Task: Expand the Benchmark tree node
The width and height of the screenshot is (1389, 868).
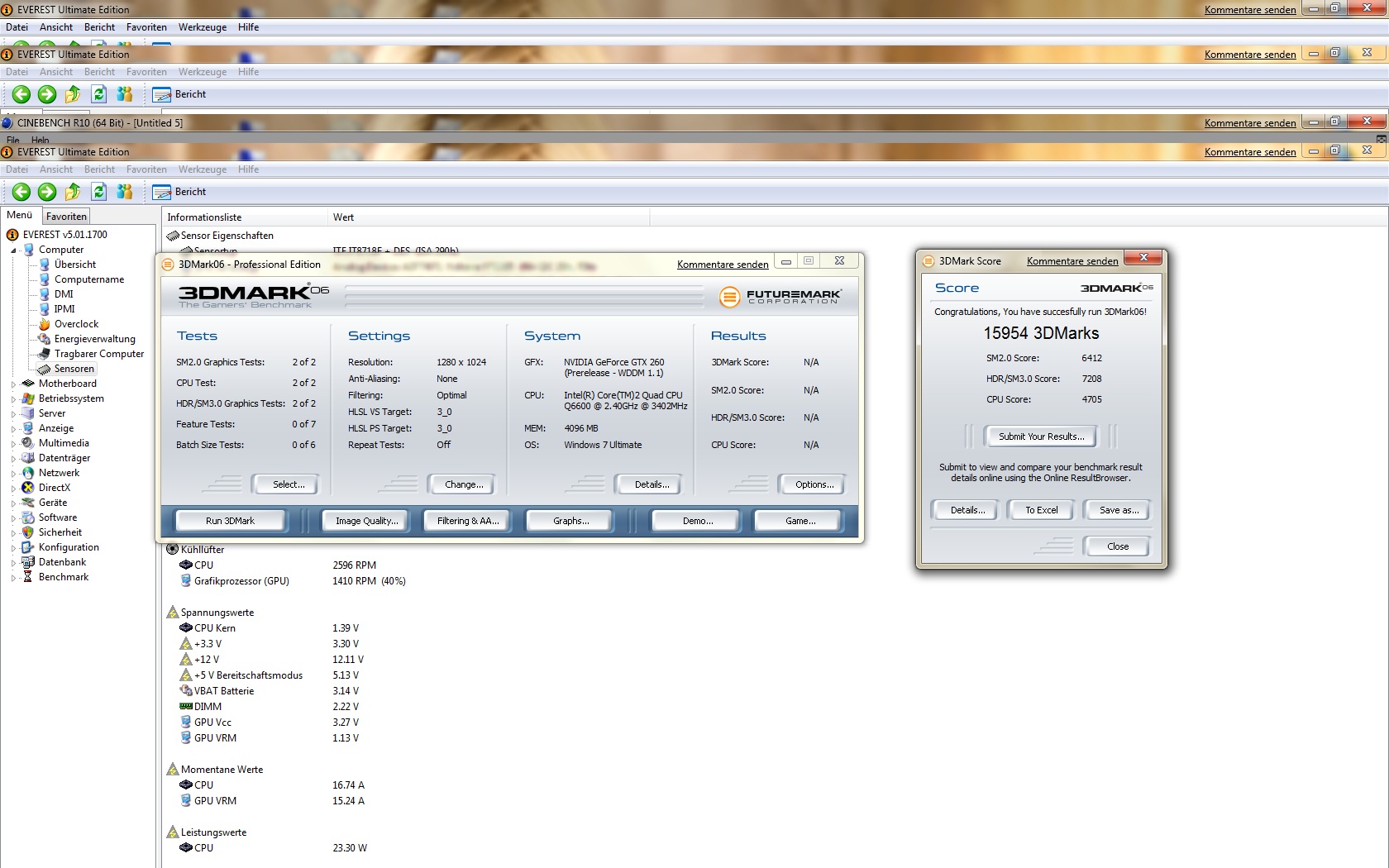Action: 13,577
